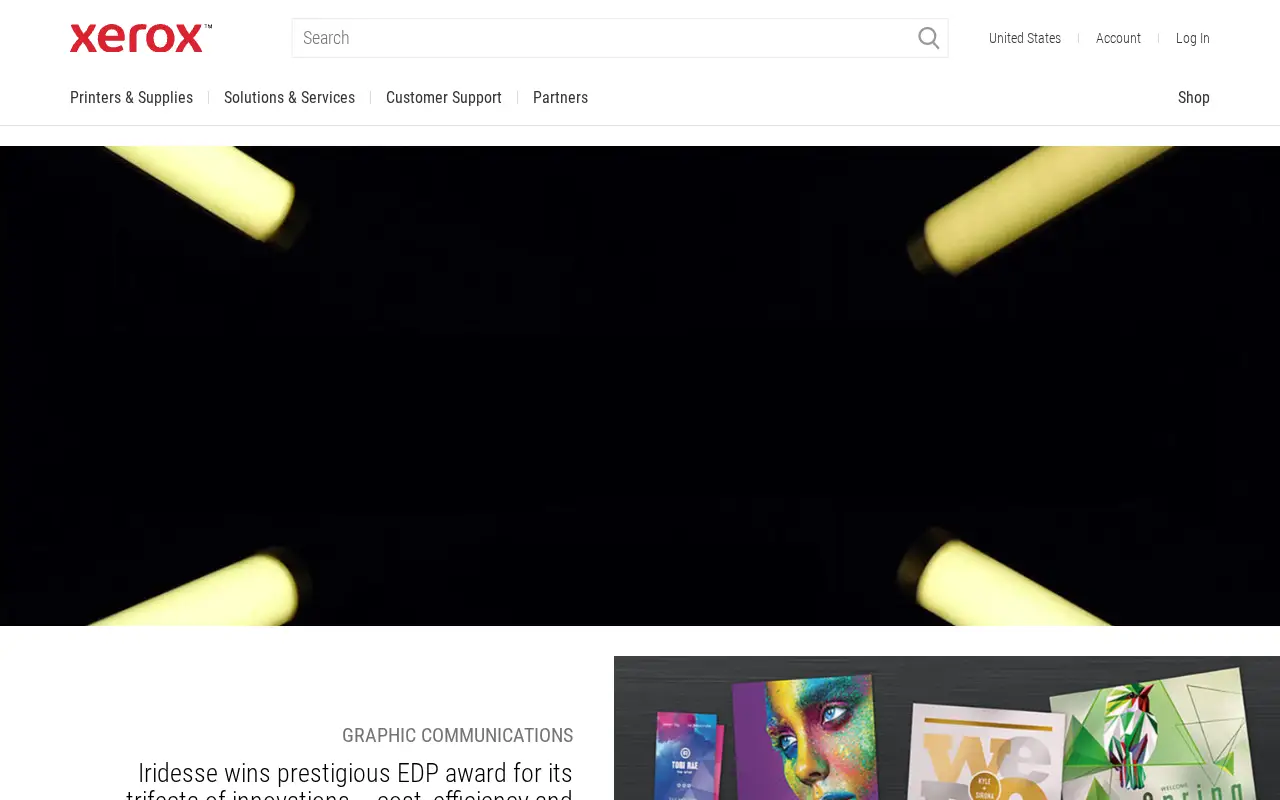
Task: Click the hero banner video with neon tubes
Action: click(640, 386)
